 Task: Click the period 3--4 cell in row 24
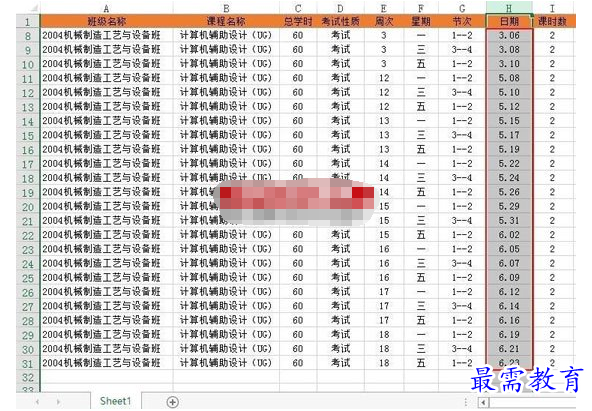click(x=462, y=263)
